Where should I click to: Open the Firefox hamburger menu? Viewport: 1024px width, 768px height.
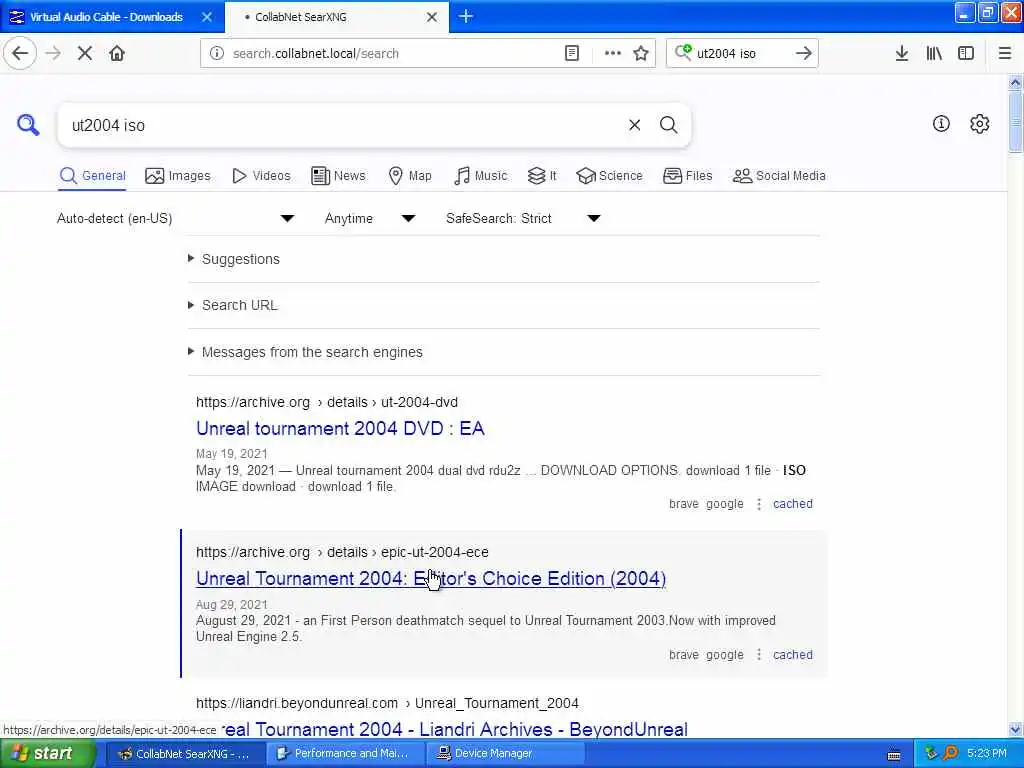[x=1004, y=53]
